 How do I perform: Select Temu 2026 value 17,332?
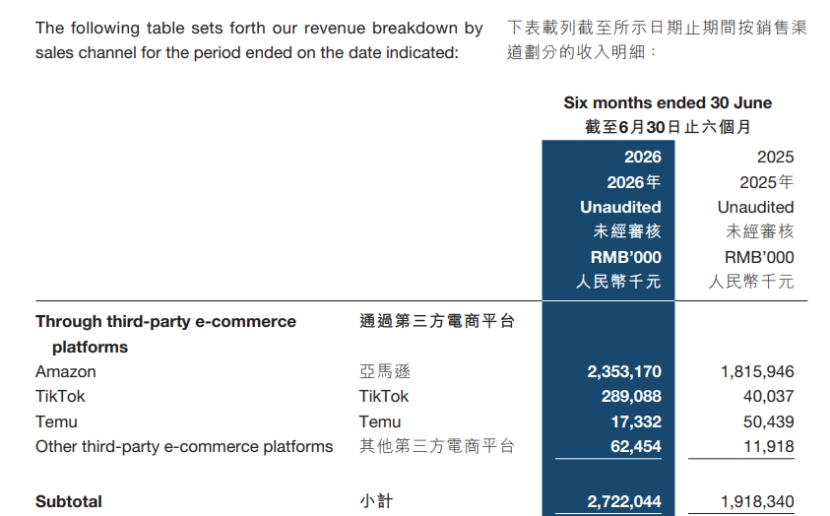point(636,422)
